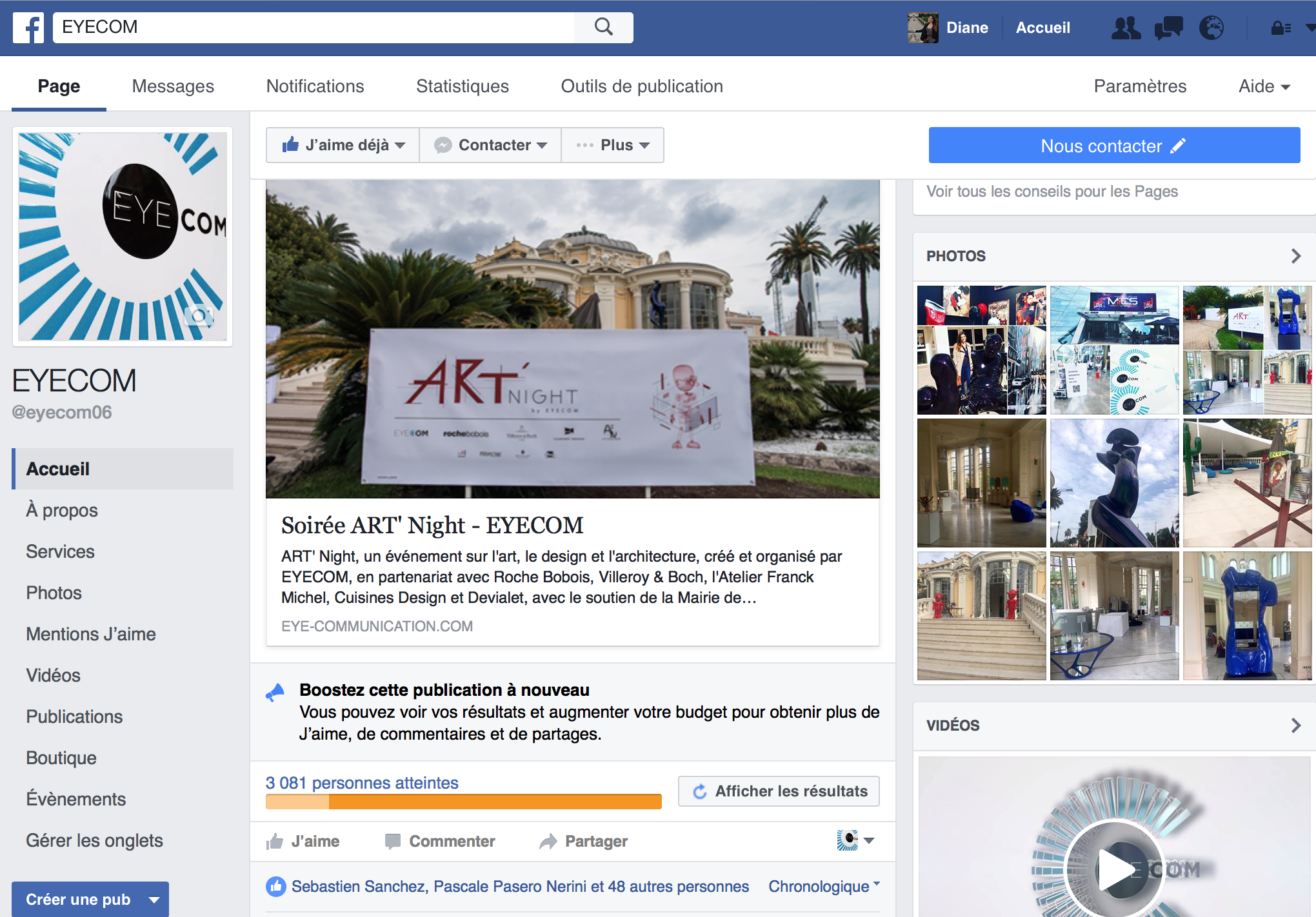Click the Accueil link in top bar
The image size is (1316, 917).
pyautogui.click(x=1042, y=28)
